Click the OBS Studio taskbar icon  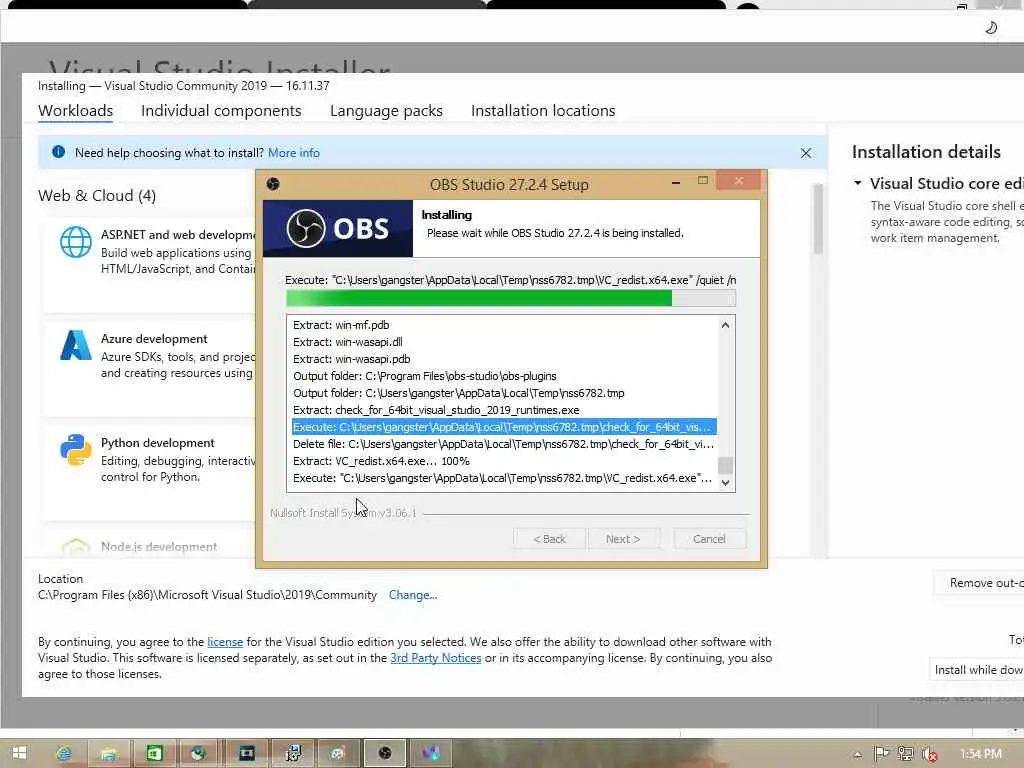[x=385, y=753]
